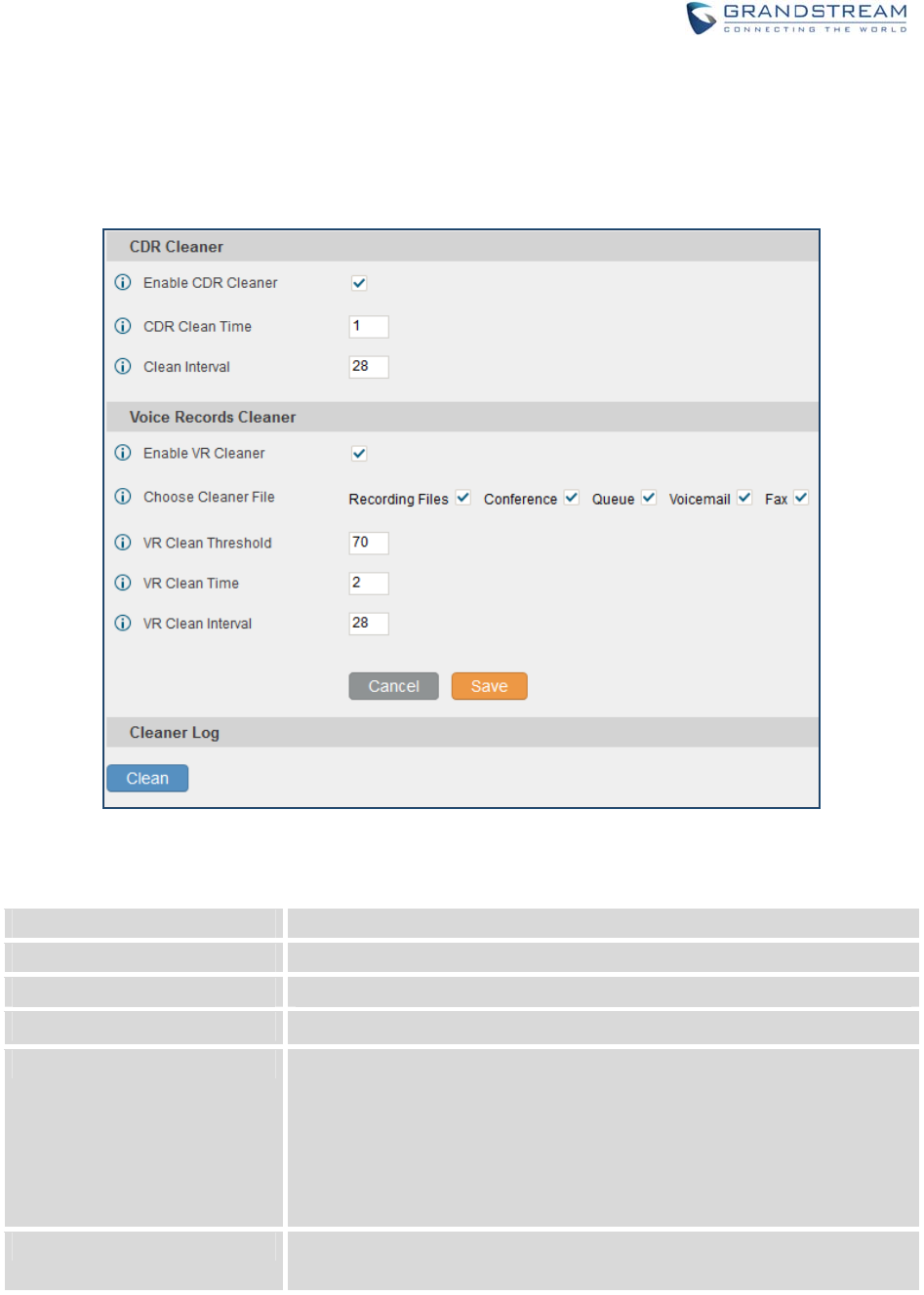The height and width of the screenshot is (1295, 924).
Task: Click the Choose Cleaner File label
Action: point(209,497)
